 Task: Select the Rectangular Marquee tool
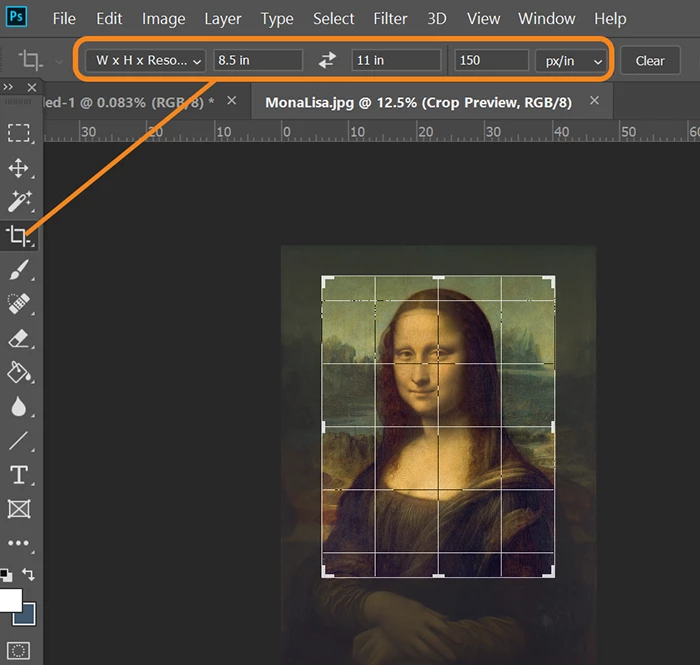coord(18,133)
